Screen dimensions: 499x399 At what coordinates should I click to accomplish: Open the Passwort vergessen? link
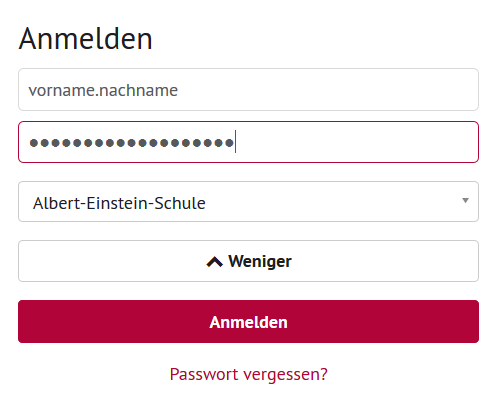pyautogui.click(x=249, y=374)
